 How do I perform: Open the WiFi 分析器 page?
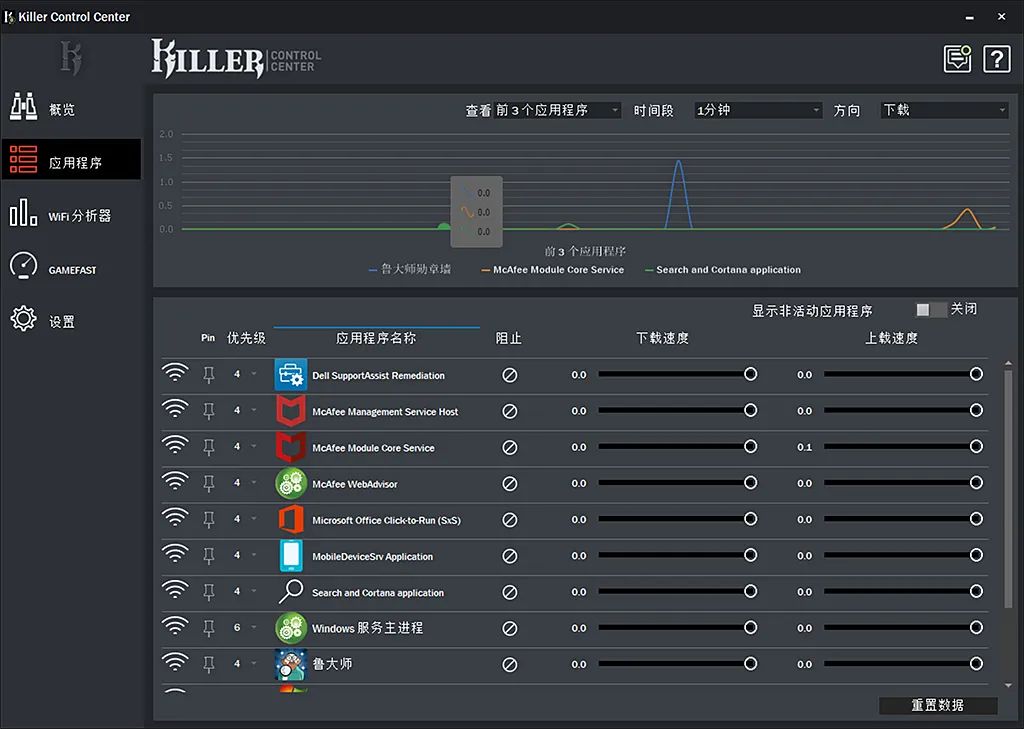[71, 214]
